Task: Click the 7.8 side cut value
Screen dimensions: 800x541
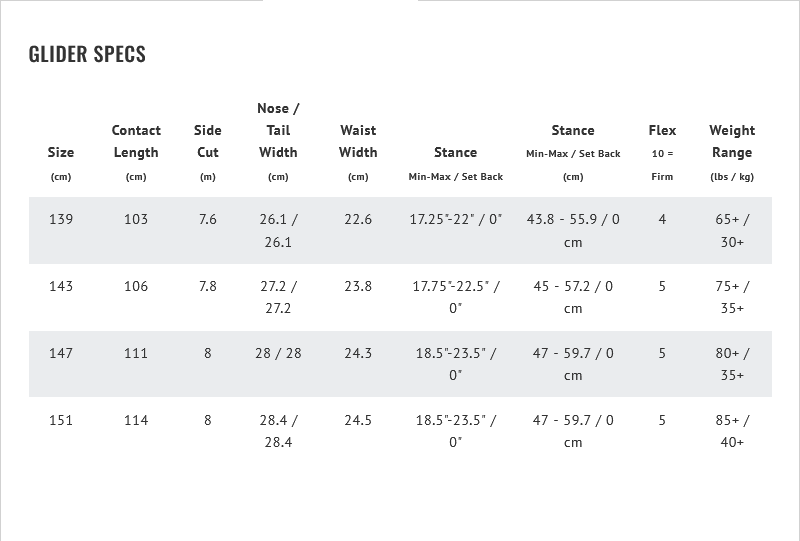Action: (208, 286)
